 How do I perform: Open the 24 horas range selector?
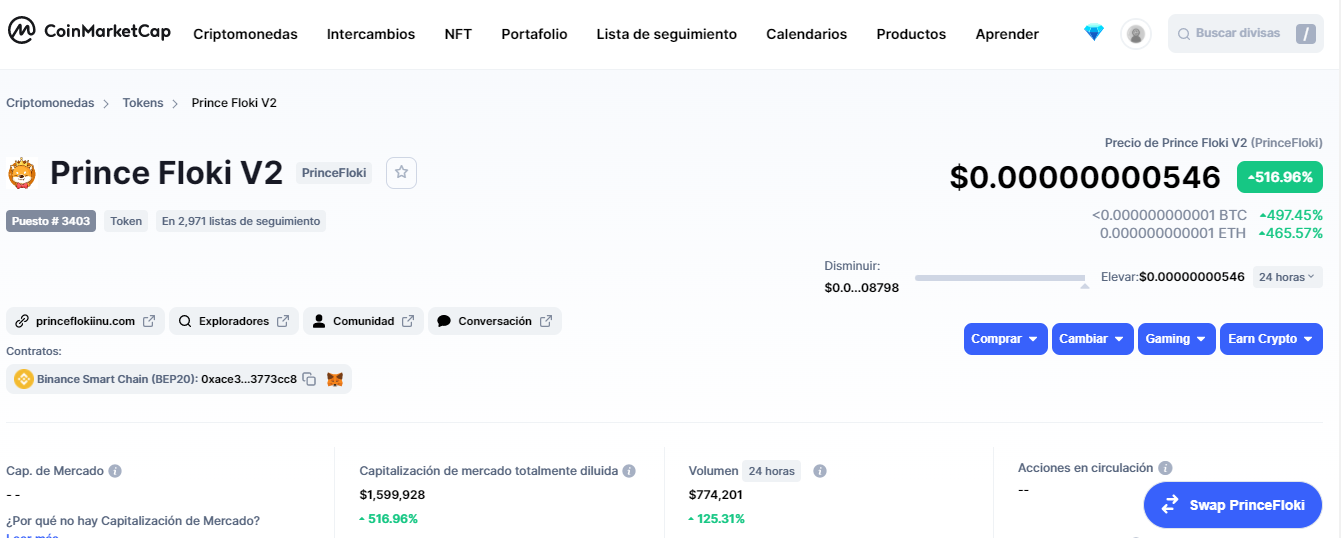(1287, 277)
